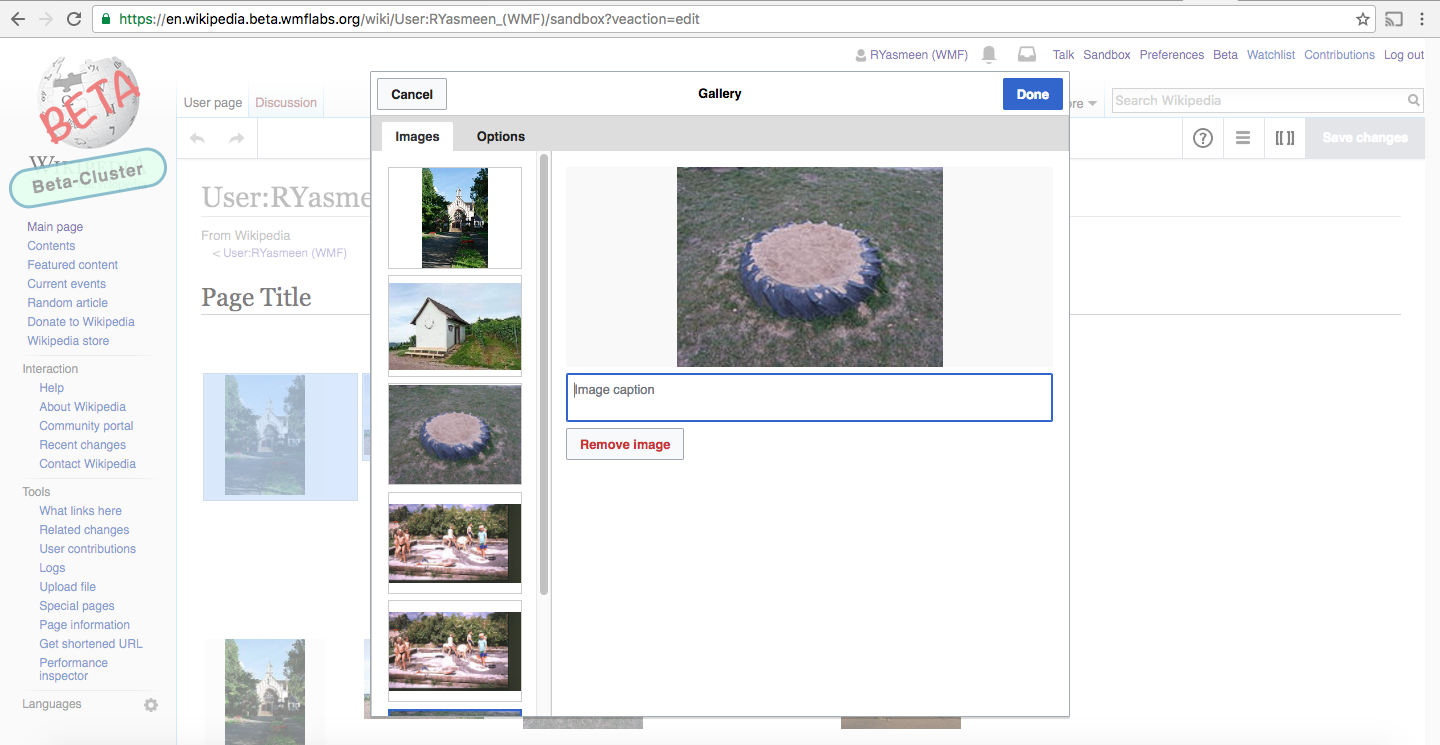Open Upload file link
Image resolution: width=1440 pixels, height=745 pixels.
68,587
